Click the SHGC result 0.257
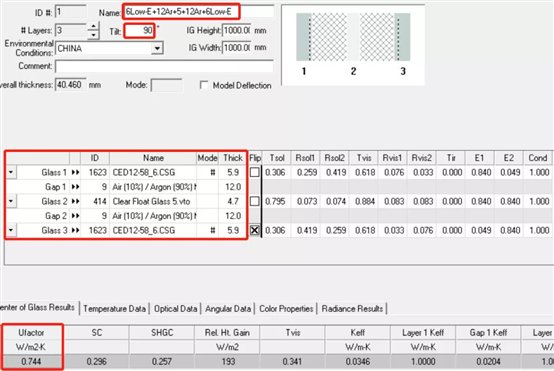554x371 pixels. click(162, 362)
